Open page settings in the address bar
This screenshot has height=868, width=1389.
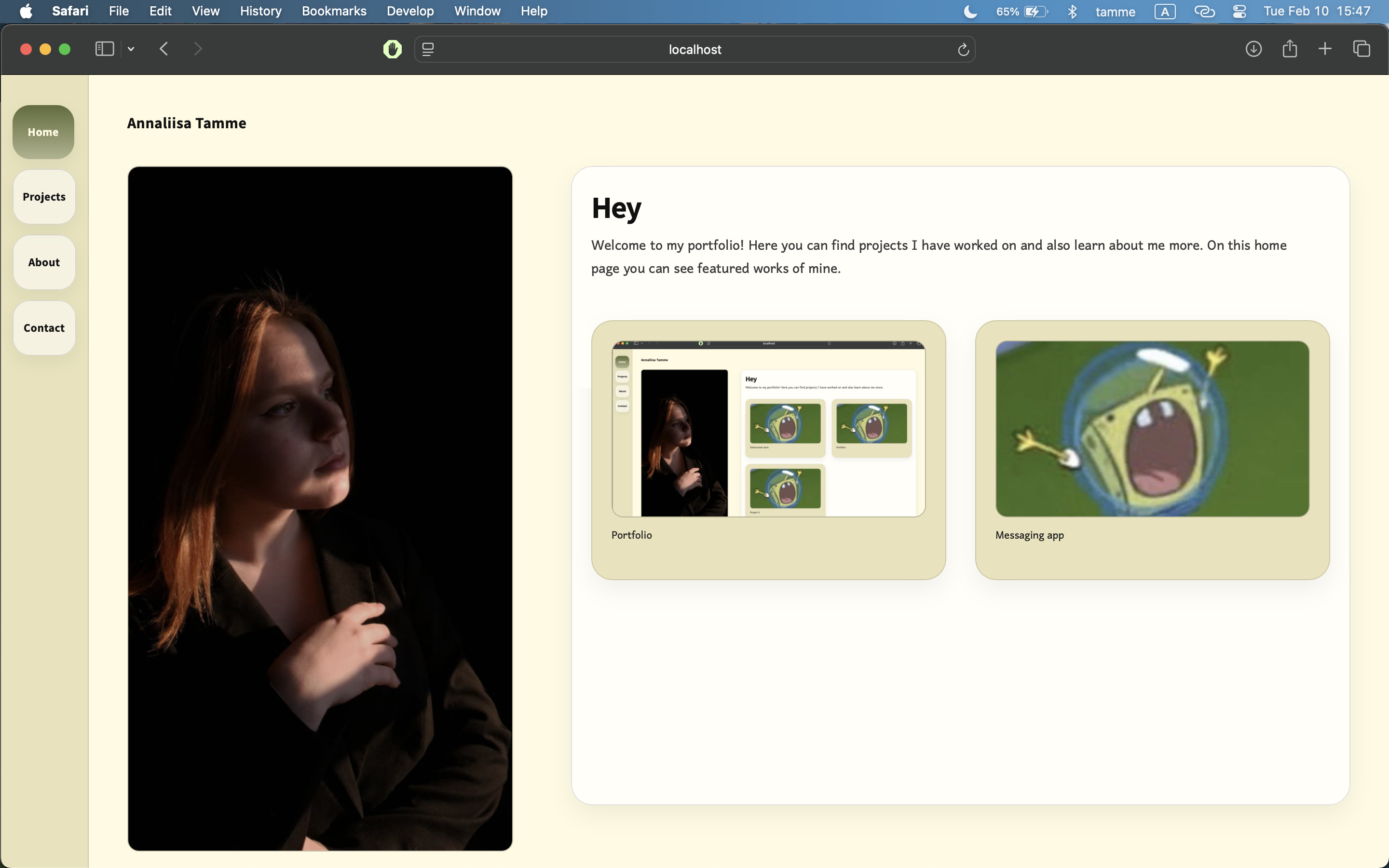tap(428, 49)
